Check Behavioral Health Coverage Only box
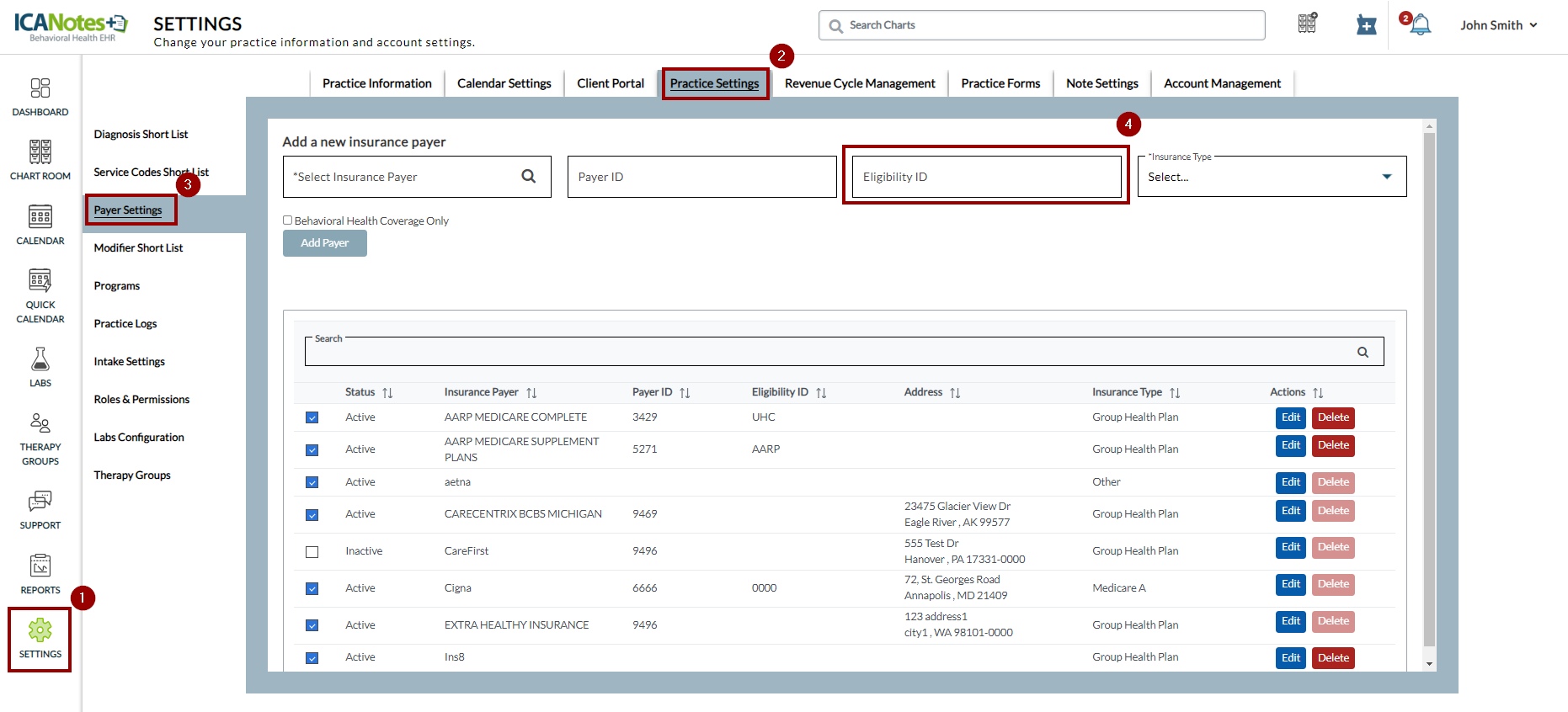This screenshot has width=1568, height=712. coord(288,221)
